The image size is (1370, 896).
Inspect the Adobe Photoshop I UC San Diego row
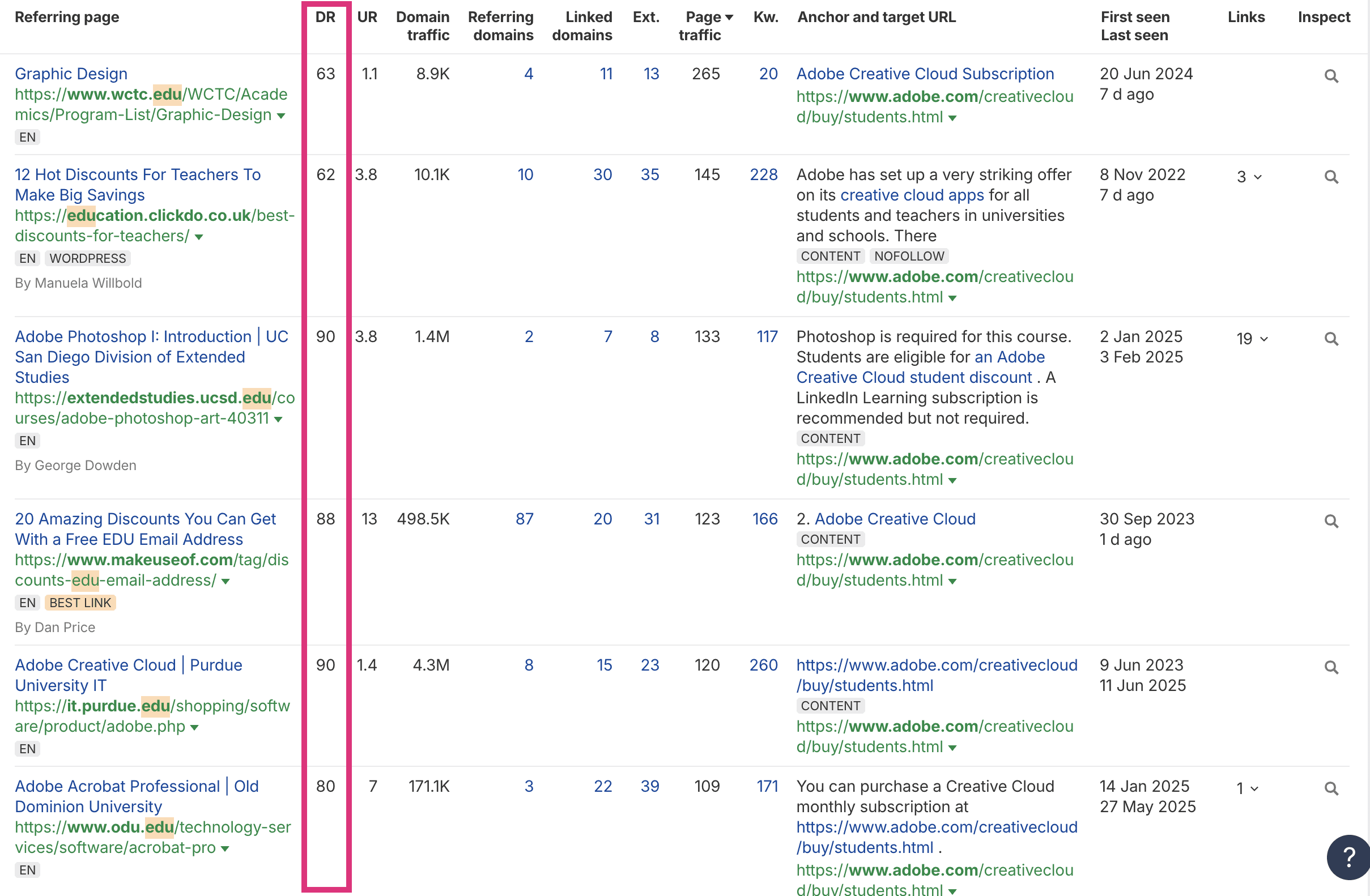click(1331, 338)
